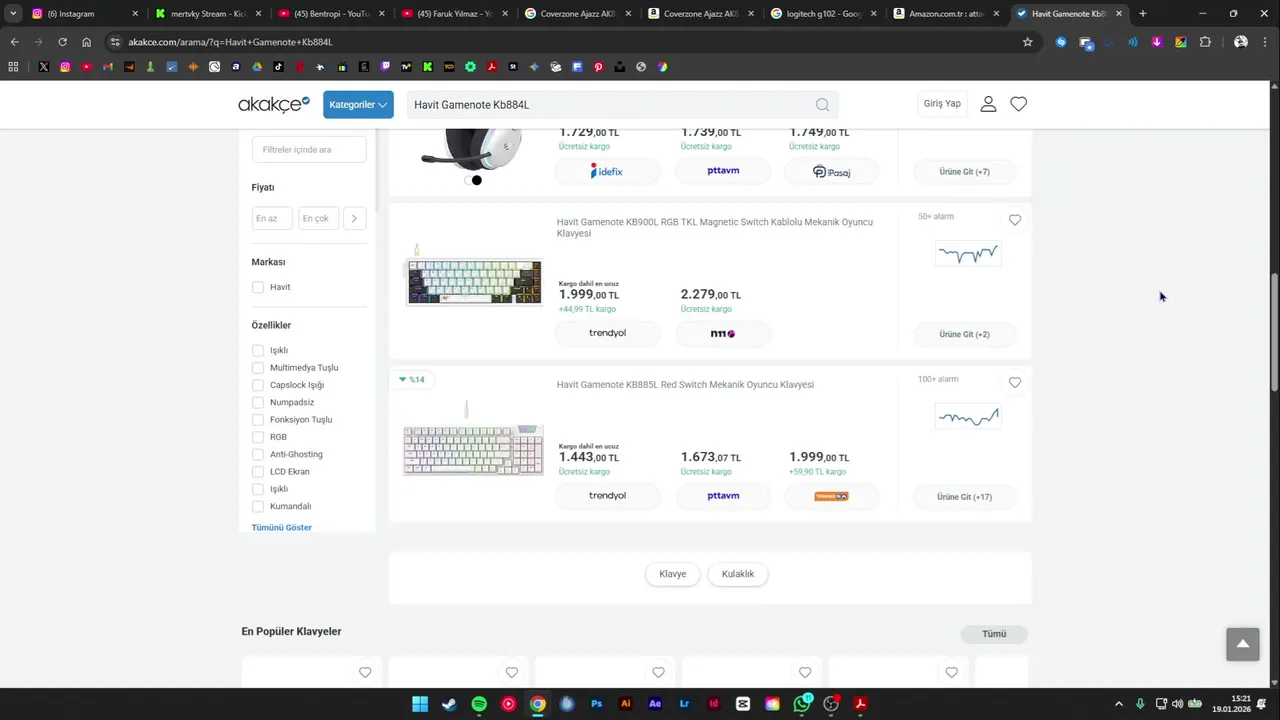Select the Fonksiyon Tuşlu filter
This screenshot has height=720, width=1280.
pos(258,420)
